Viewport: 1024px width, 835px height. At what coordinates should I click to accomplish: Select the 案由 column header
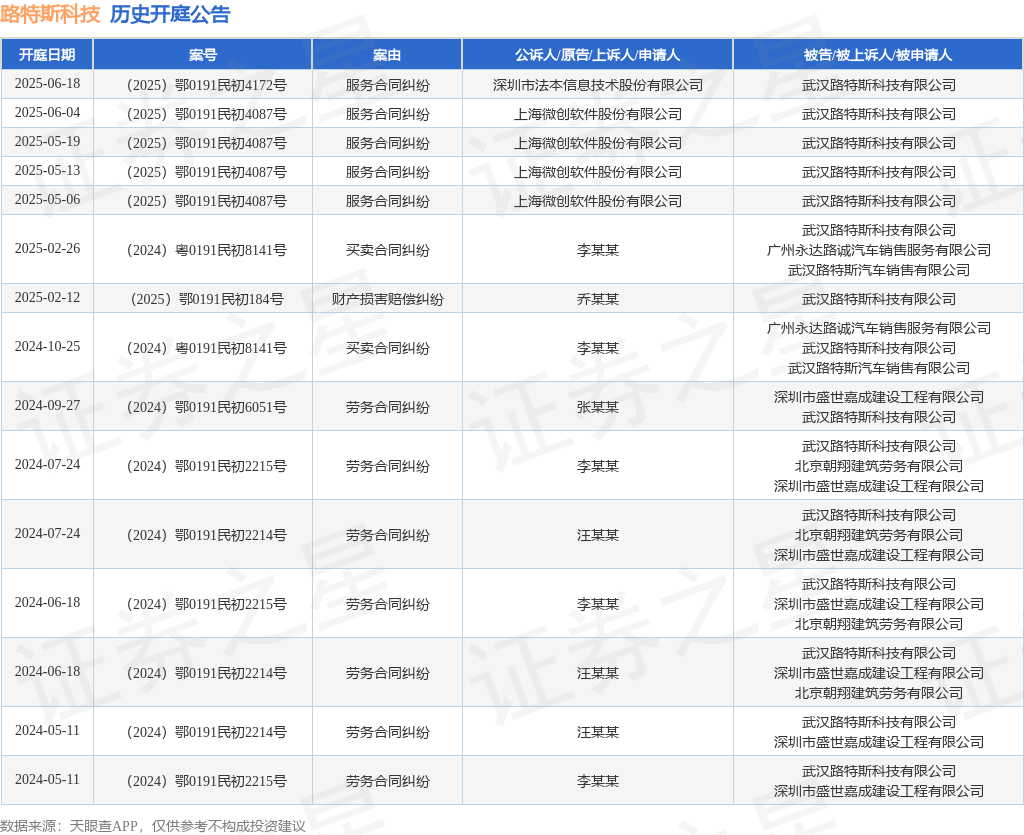point(387,55)
